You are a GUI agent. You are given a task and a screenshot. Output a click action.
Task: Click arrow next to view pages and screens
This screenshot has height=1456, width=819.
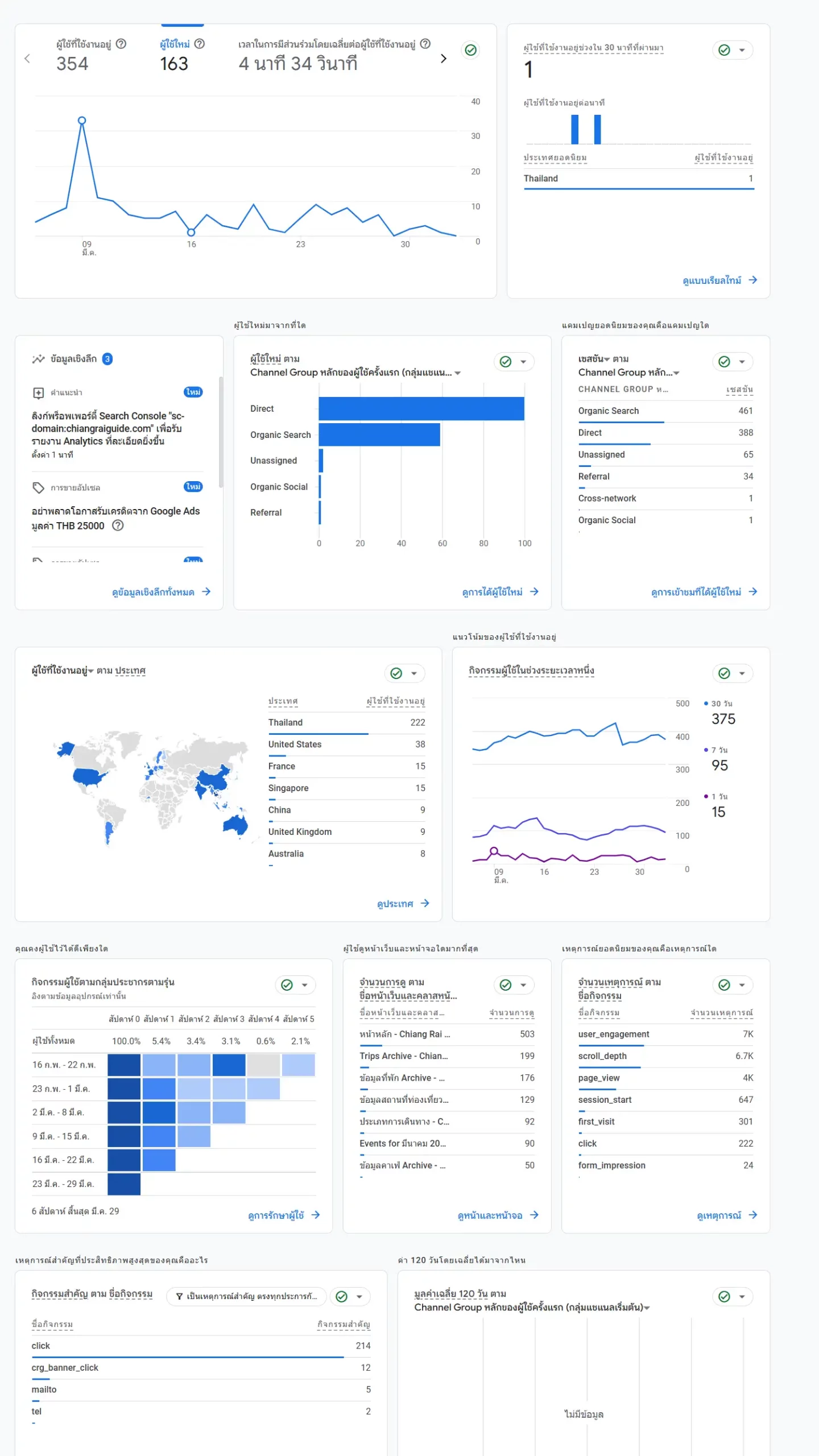coord(534,1215)
